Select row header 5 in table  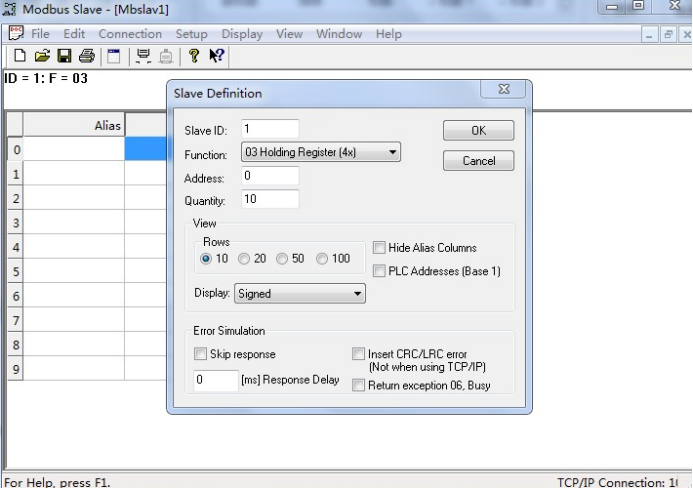(15, 271)
